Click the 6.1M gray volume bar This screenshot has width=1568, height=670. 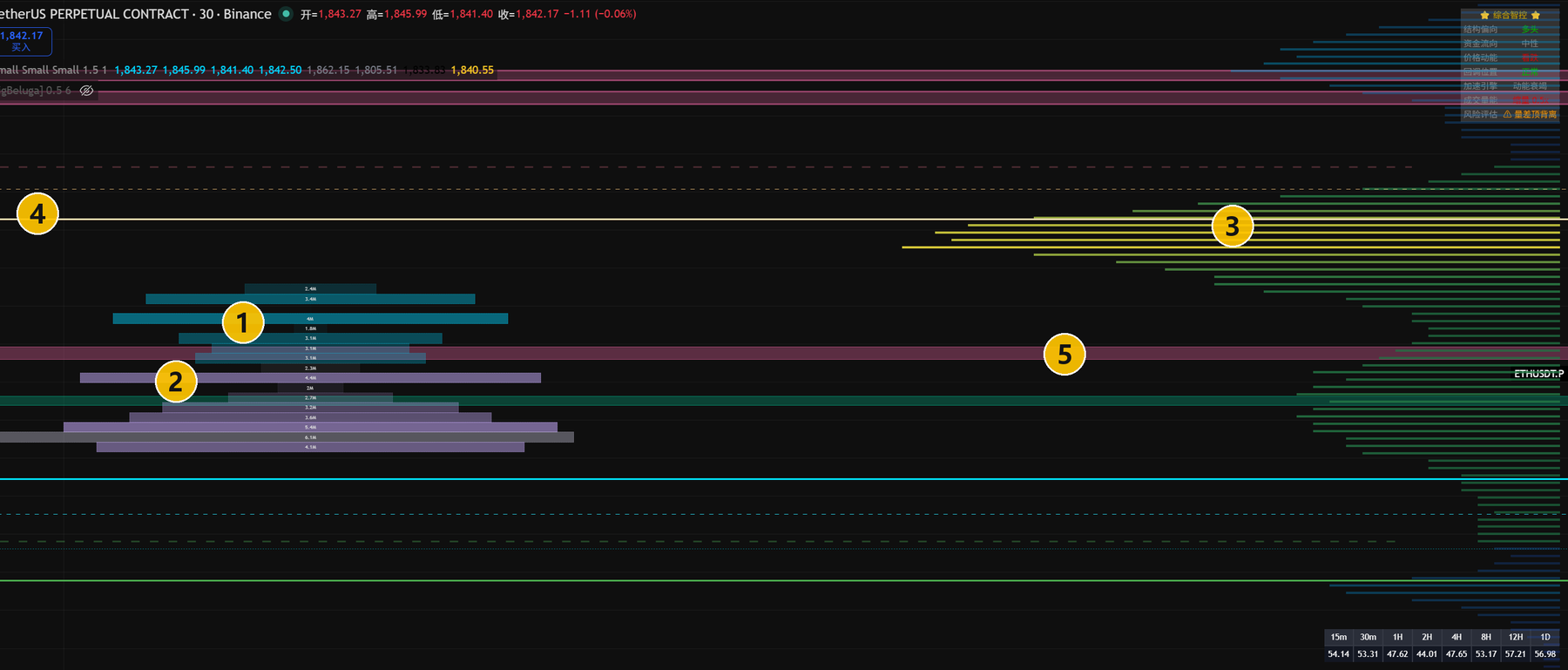tap(287, 437)
